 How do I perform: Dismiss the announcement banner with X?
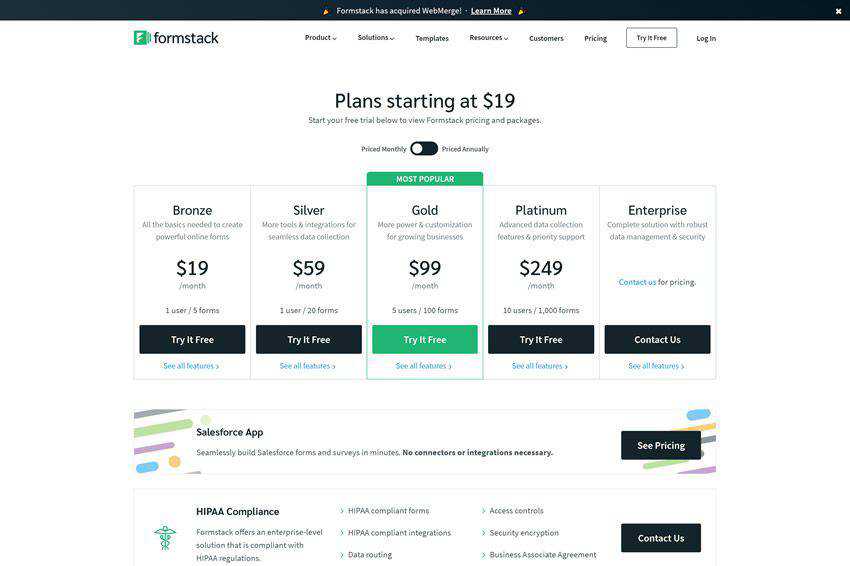[838, 11]
